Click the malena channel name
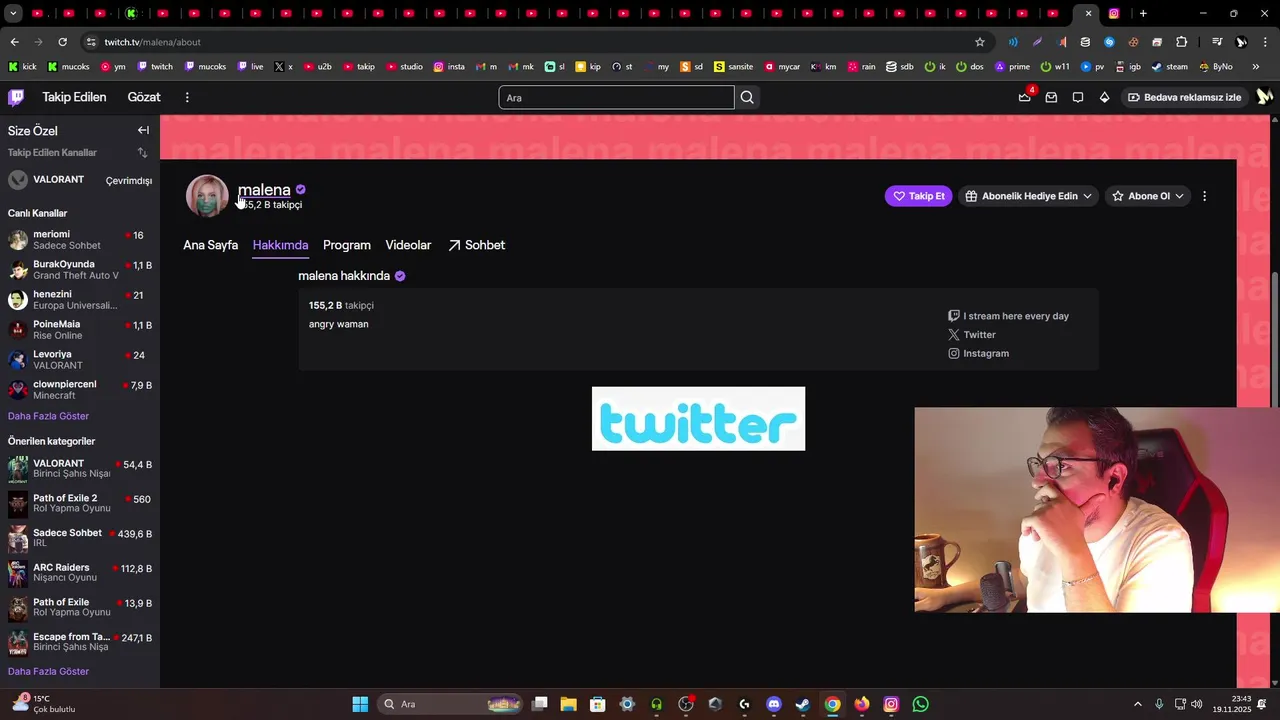This screenshot has height=720, width=1280. click(264, 189)
